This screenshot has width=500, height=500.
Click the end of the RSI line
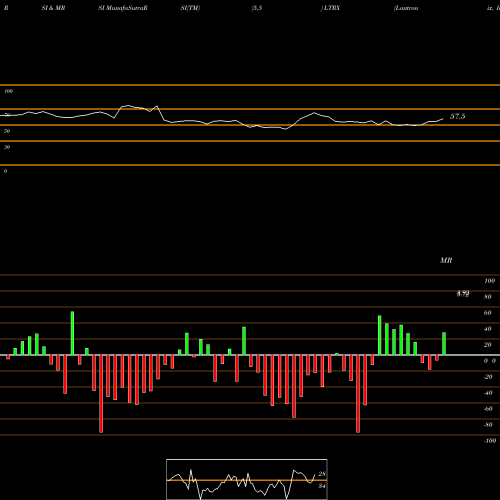point(443,118)
